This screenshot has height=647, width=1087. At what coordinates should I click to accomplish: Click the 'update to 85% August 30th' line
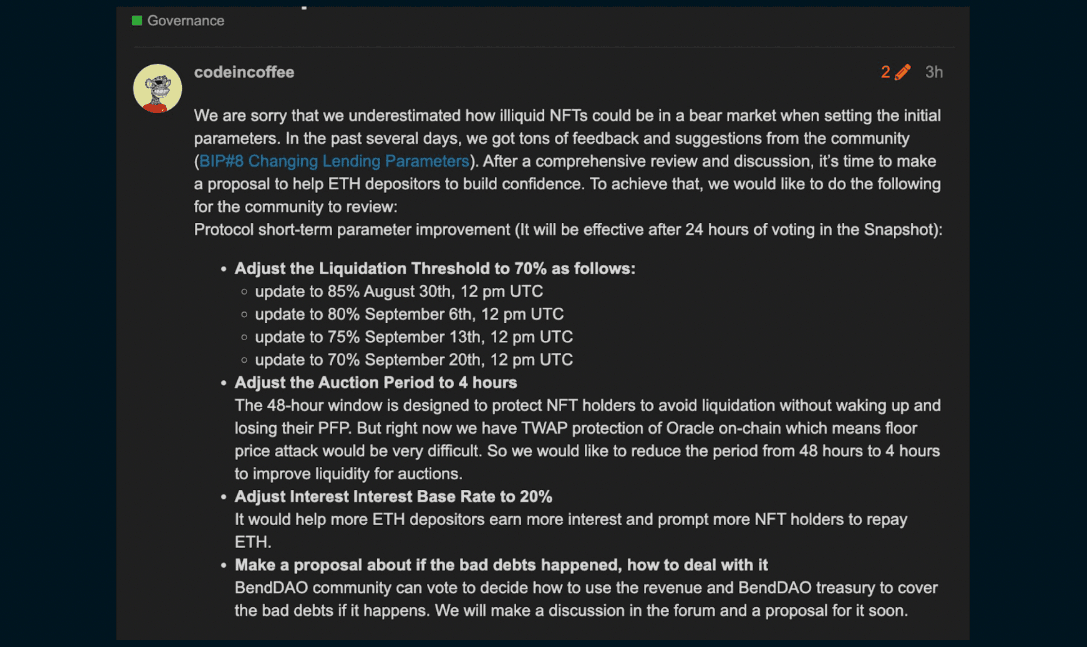[399, 291]
